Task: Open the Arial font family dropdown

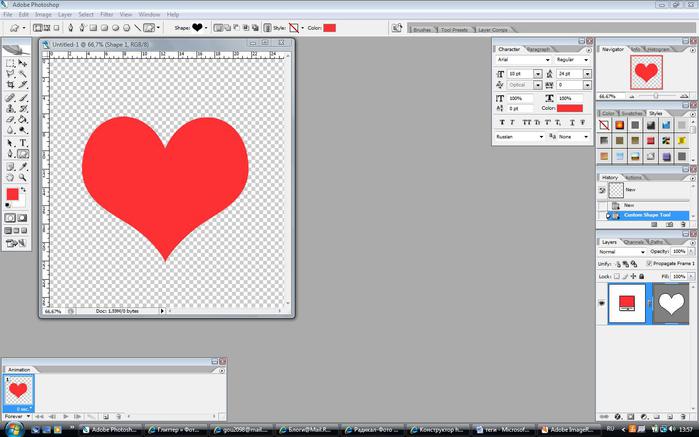Action: click(547, 60)
